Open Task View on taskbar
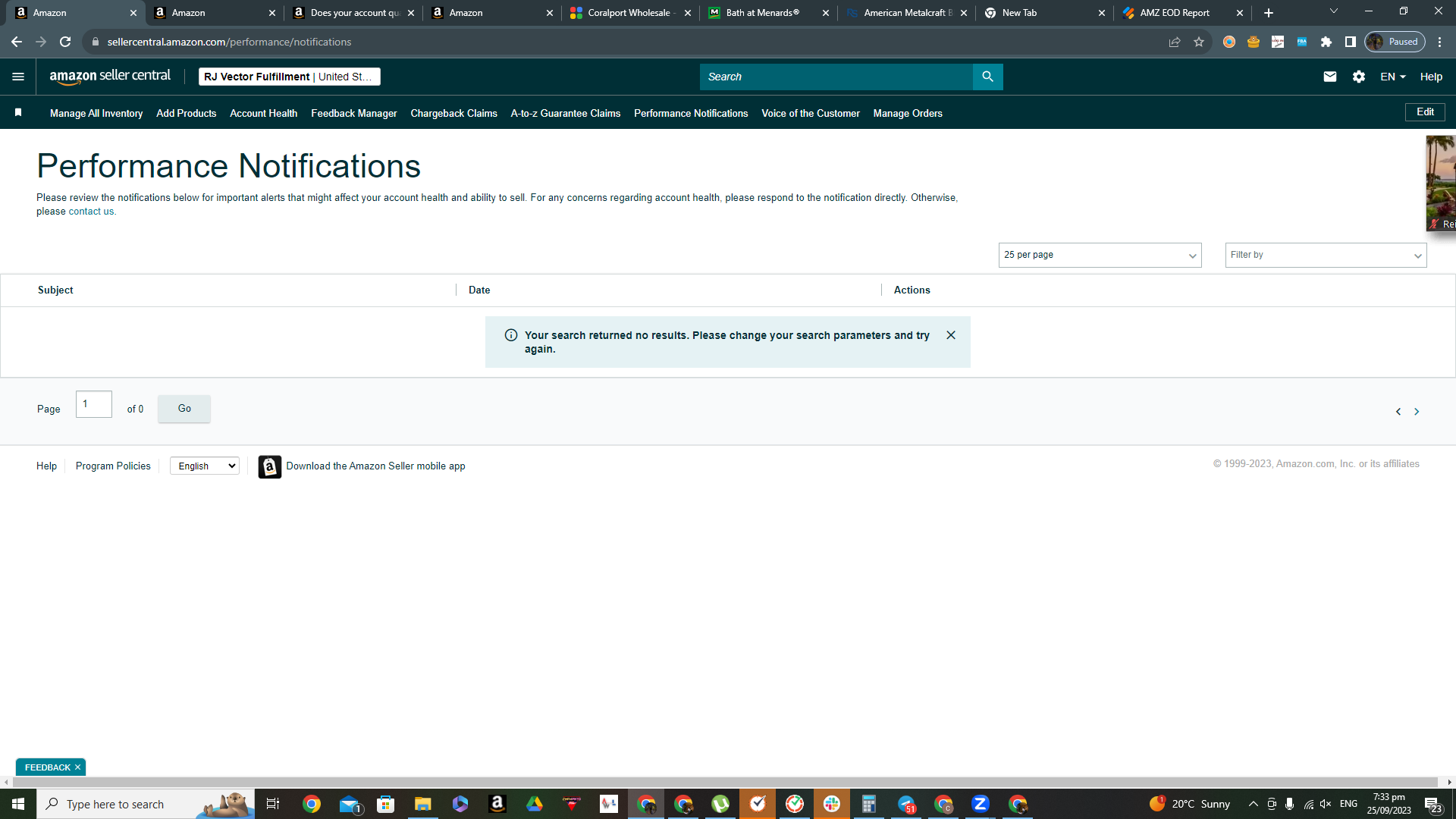The height and width of the screenshot is (819, 1456). 273,804
